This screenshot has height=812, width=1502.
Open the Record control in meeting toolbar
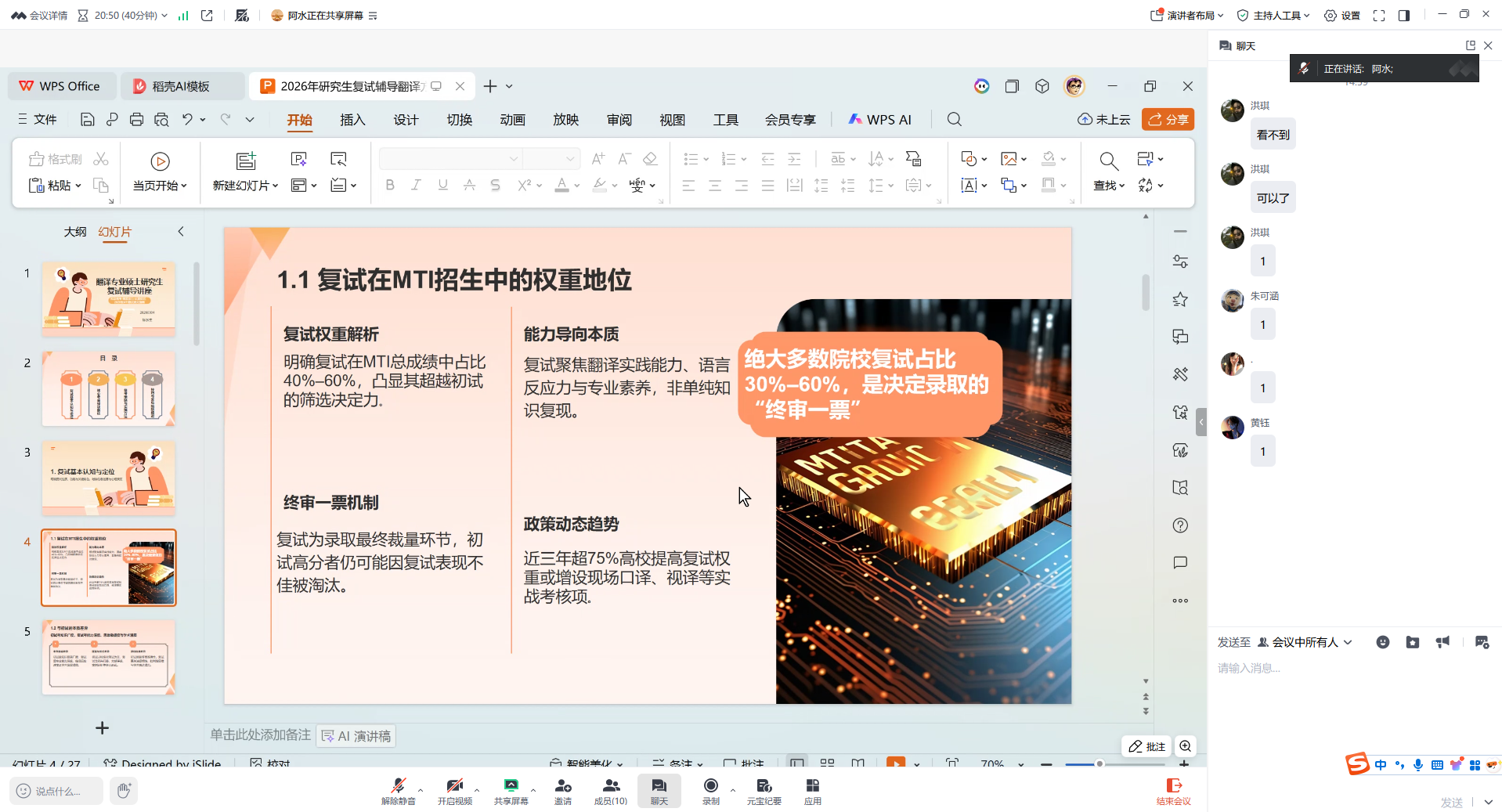pos(710,790)
